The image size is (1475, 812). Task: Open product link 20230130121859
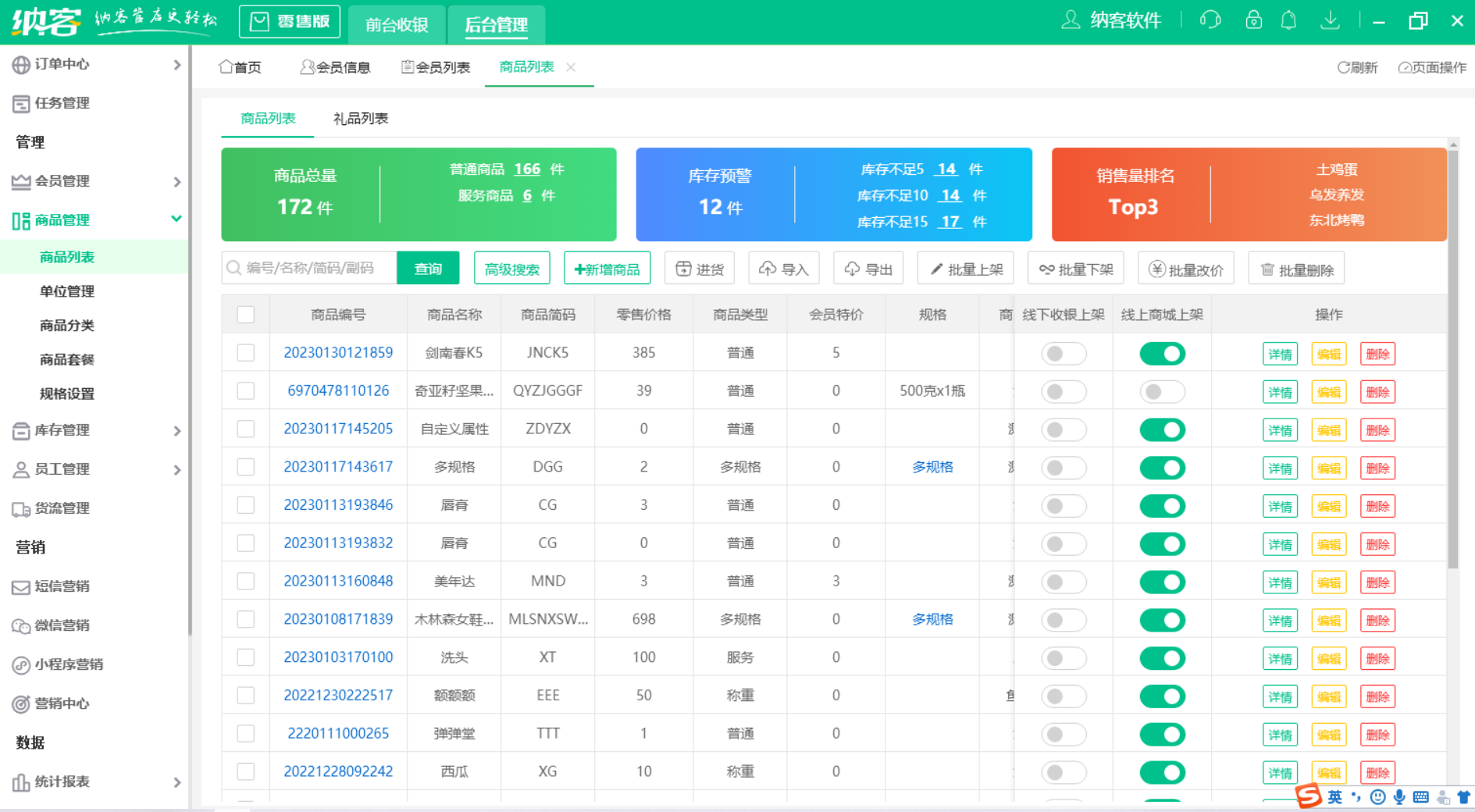coord(338,353)
